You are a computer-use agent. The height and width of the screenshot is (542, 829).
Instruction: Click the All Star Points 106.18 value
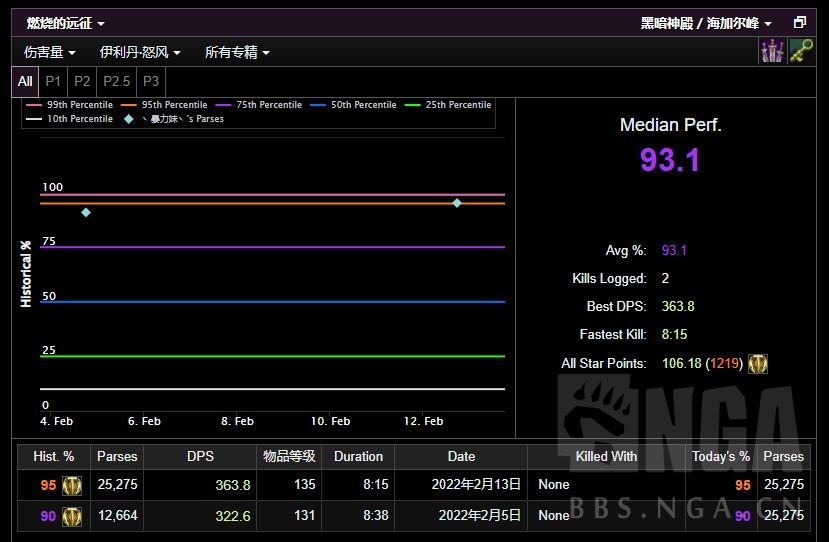tap(681, 364)
